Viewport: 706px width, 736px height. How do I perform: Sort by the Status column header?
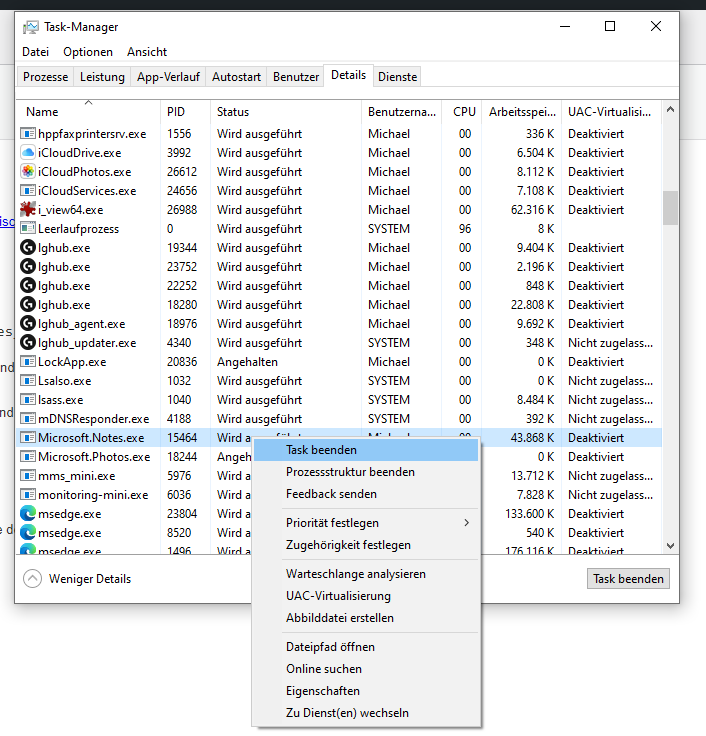(x=286, y=112)
